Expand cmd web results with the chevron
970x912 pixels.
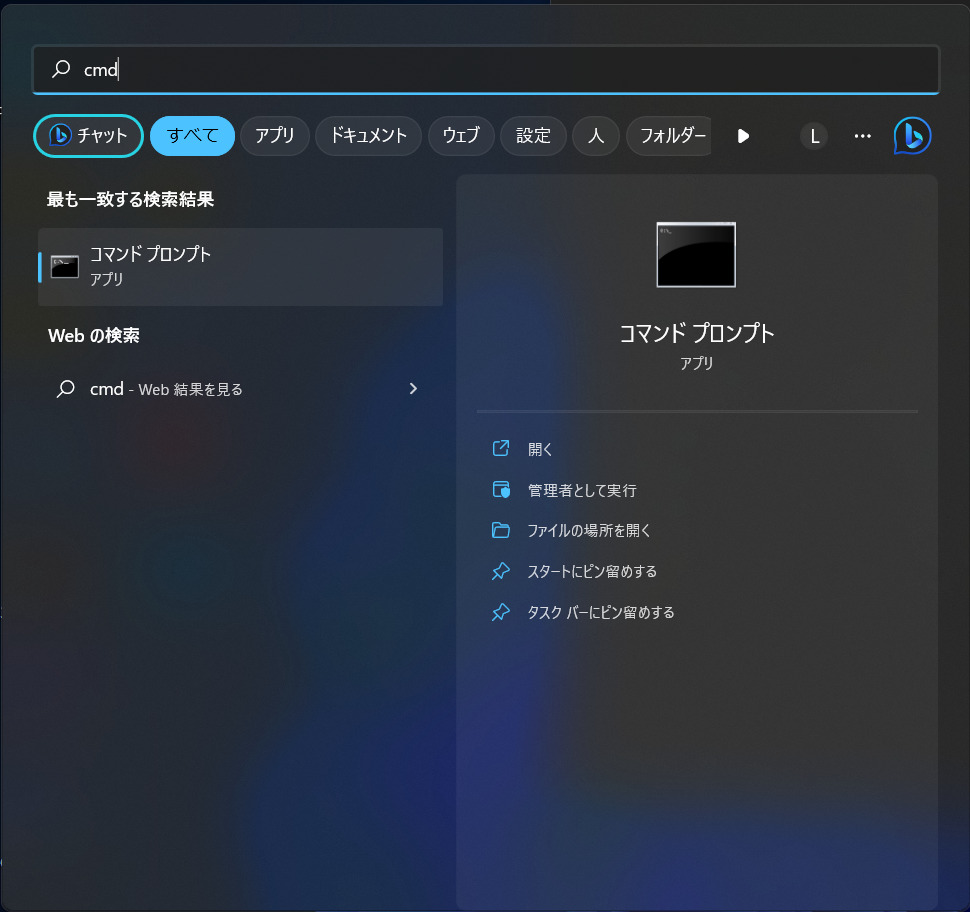[413, 389]
